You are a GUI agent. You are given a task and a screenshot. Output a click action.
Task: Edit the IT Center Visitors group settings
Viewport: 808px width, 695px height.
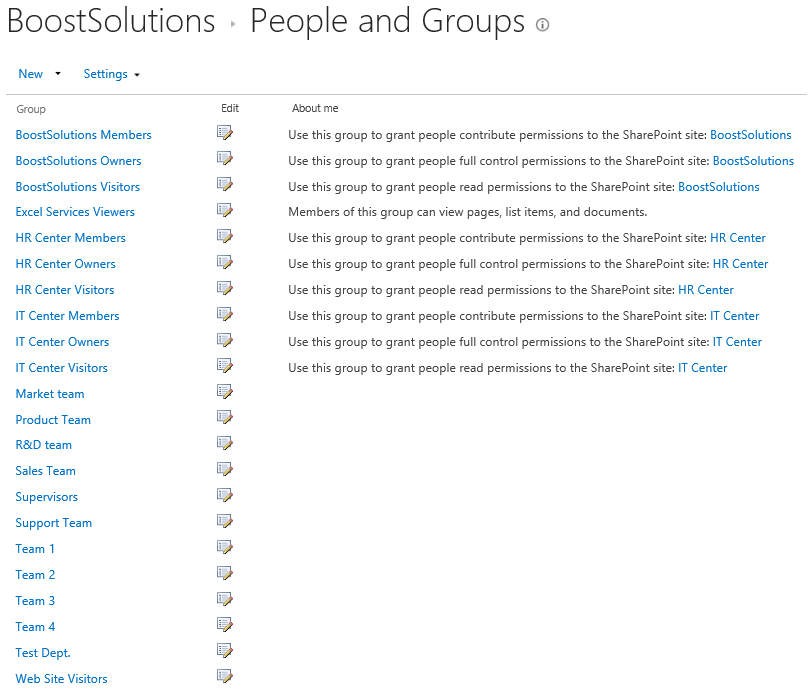pos(225,367)
